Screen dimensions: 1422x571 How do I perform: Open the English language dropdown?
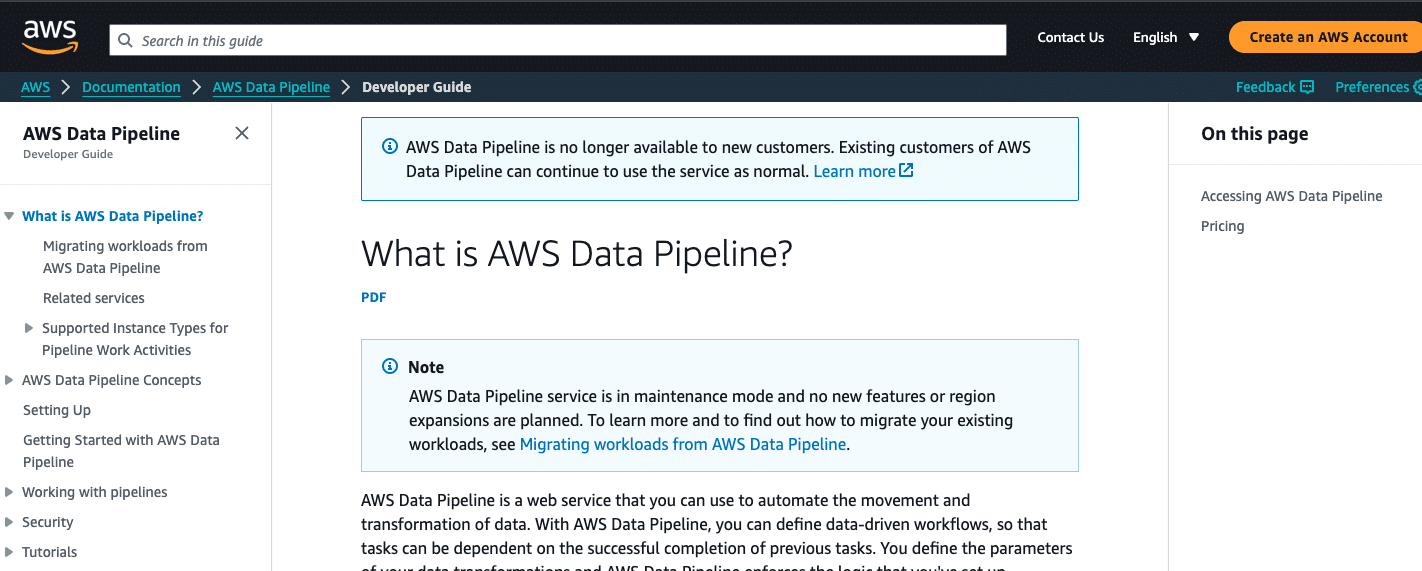pos(1166,37)
